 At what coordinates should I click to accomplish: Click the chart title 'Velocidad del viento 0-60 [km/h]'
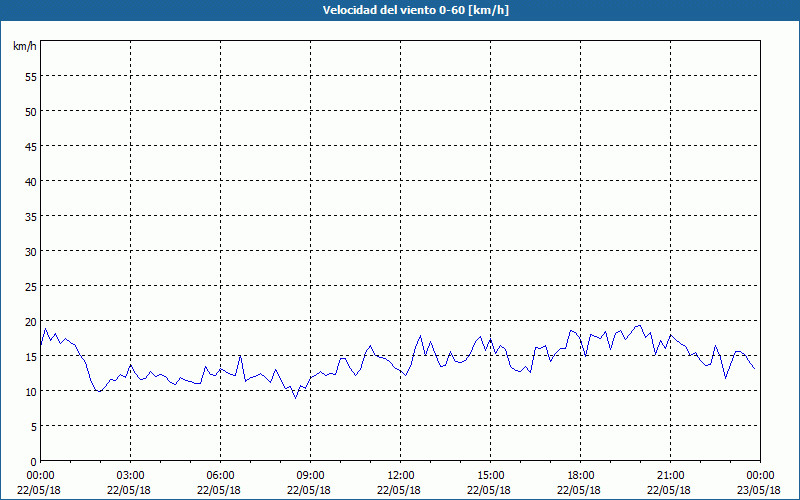(x=415, y=10)
